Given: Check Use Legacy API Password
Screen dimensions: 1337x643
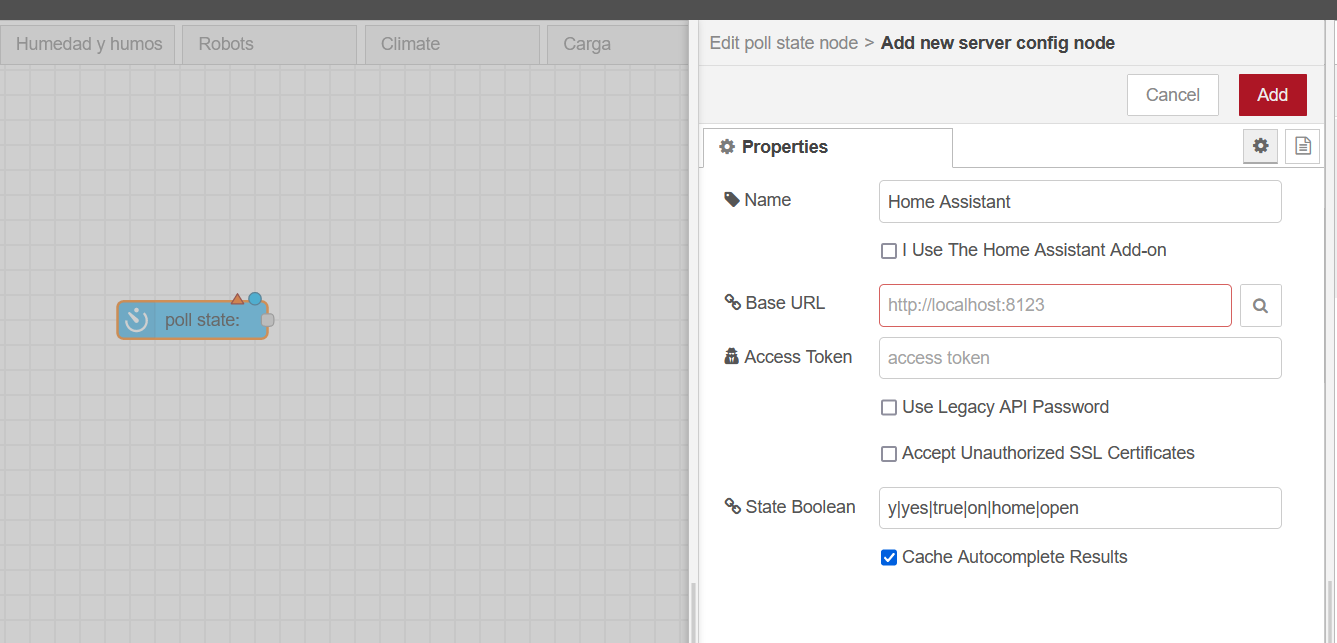Looking at the screenshot, I should click(x=888, y=408).
